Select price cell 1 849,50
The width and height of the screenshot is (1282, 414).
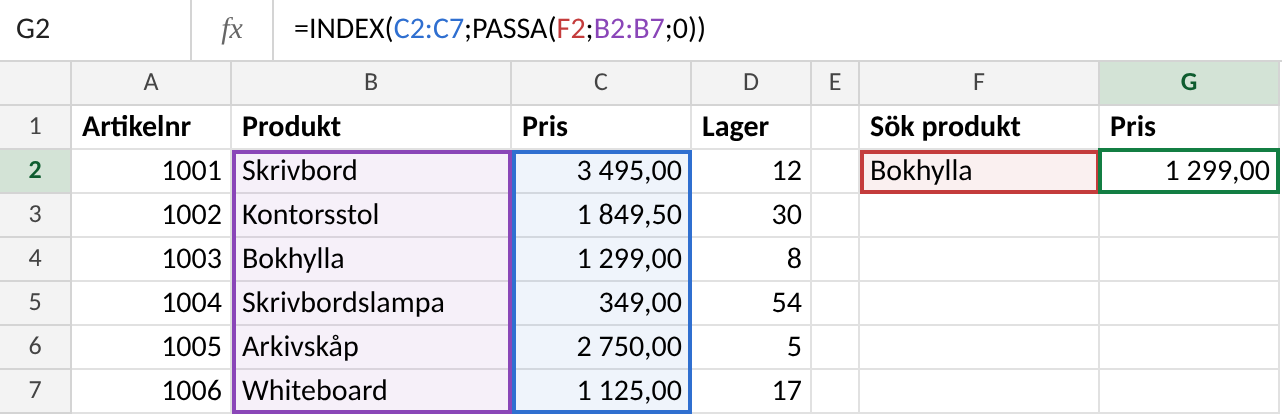coord(601,214)
